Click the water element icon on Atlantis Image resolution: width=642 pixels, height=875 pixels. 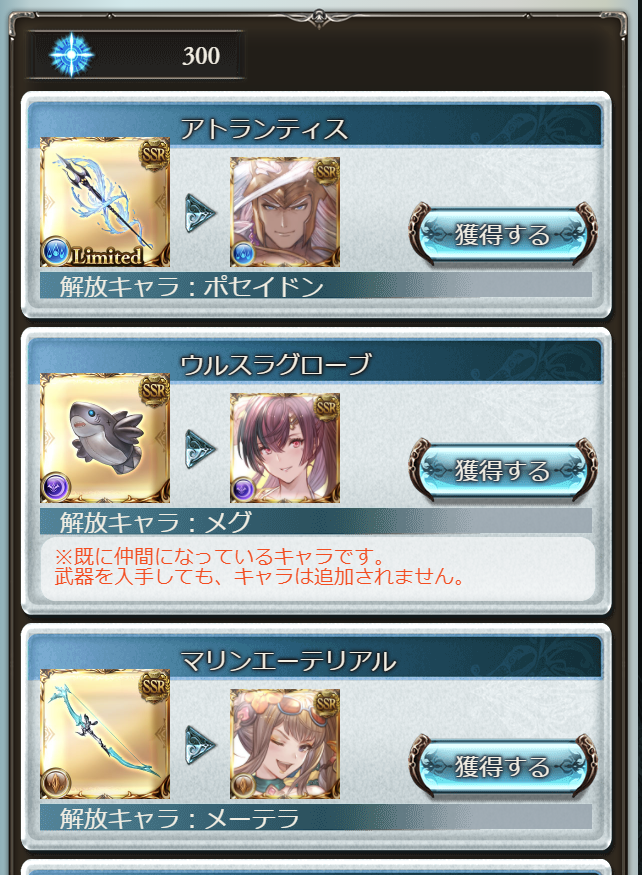(55, 251)
